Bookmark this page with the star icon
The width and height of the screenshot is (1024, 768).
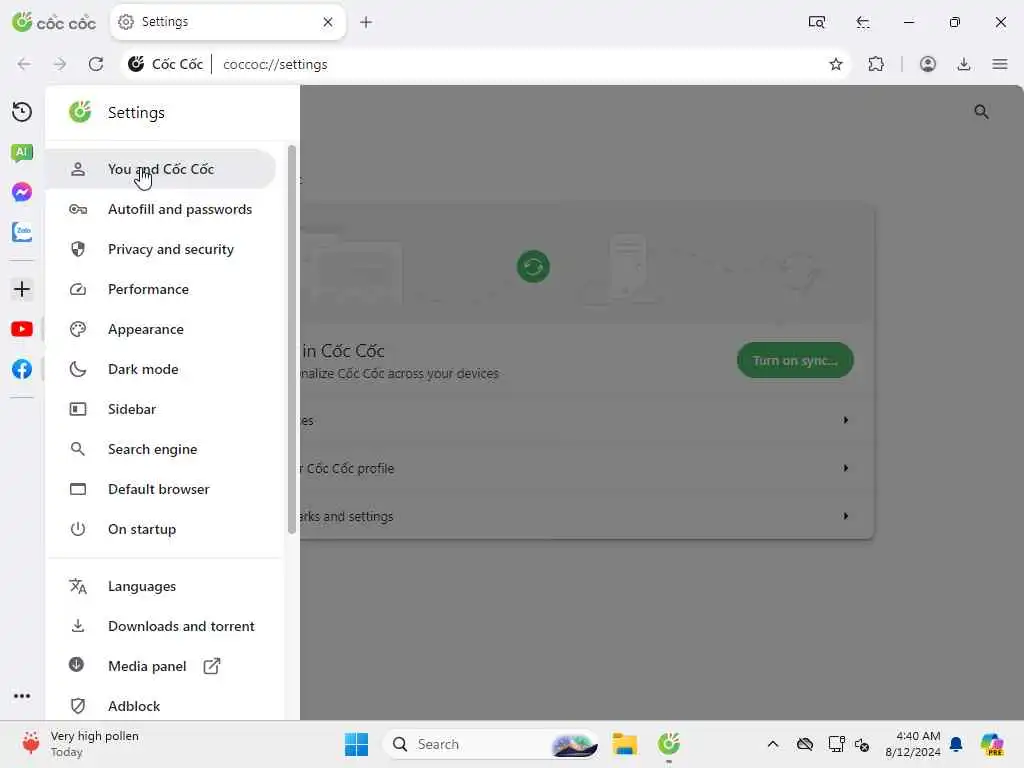836,64
